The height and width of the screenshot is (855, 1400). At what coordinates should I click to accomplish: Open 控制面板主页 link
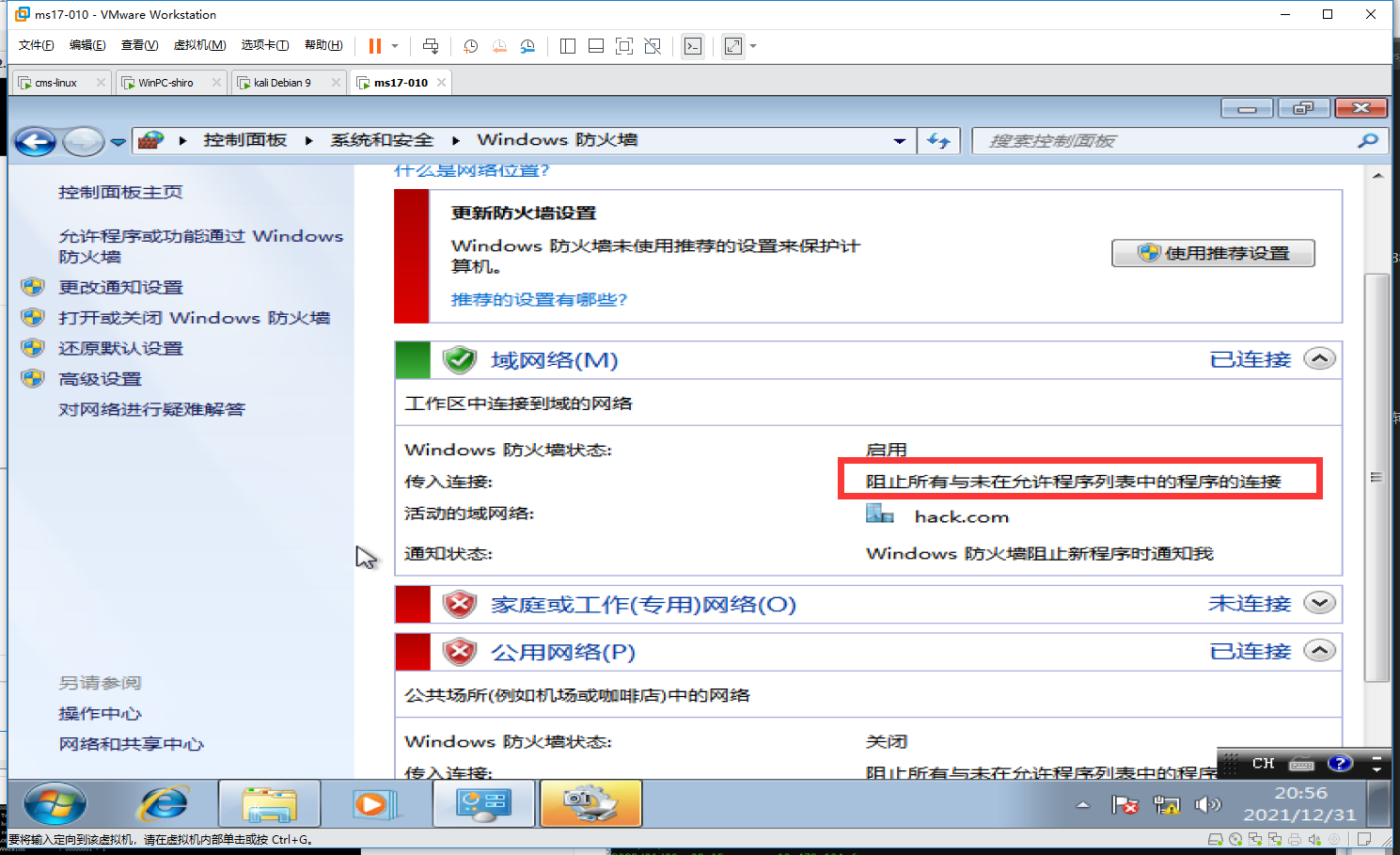pyautogui.click(x=120, y=192)
